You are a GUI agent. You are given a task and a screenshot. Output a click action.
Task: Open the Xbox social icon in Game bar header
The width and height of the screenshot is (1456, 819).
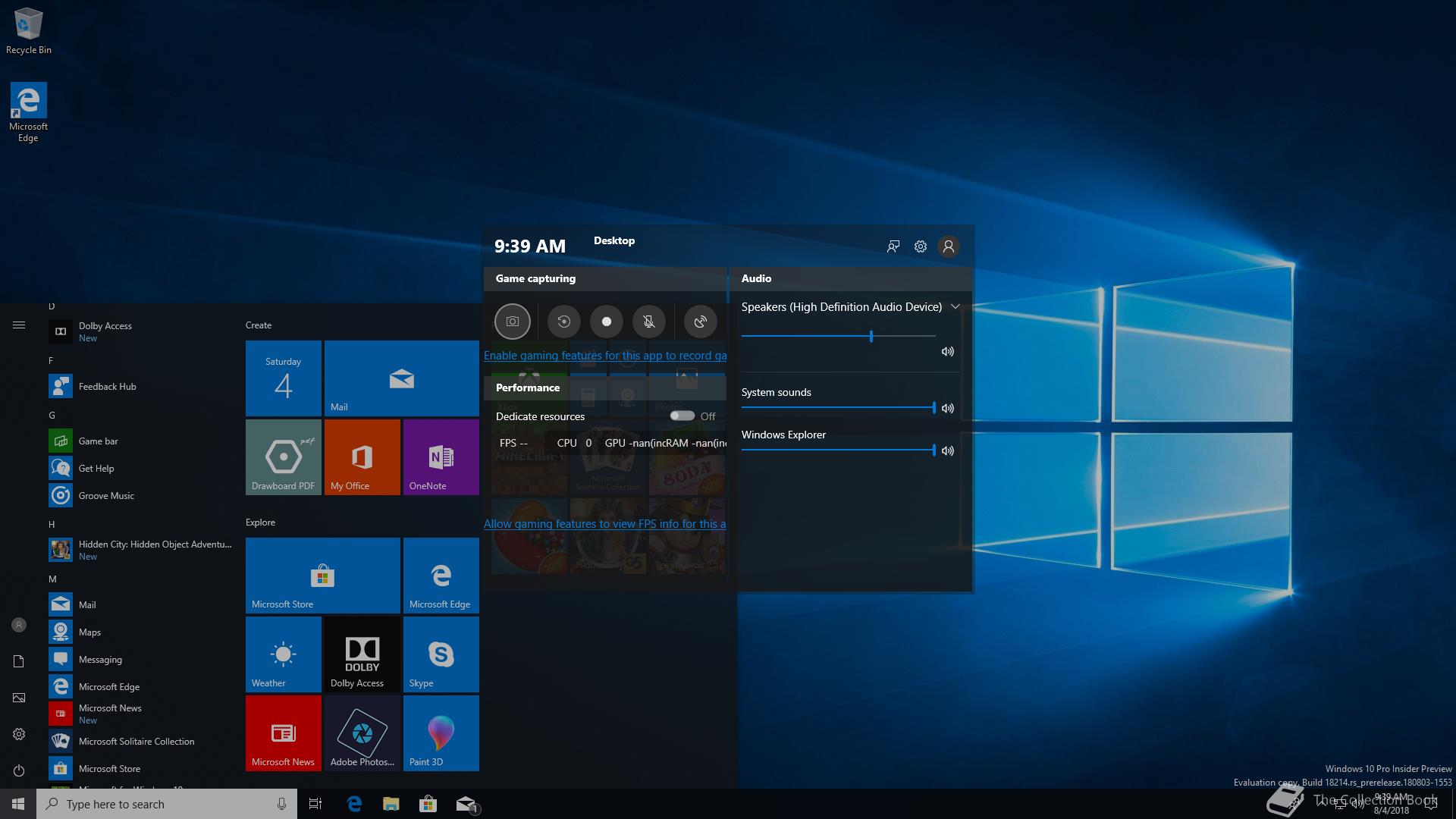tap(893, 246)
